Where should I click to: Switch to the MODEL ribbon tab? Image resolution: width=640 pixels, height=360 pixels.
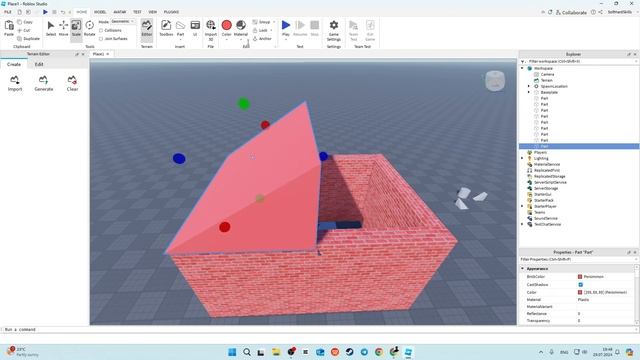(100, 12)
